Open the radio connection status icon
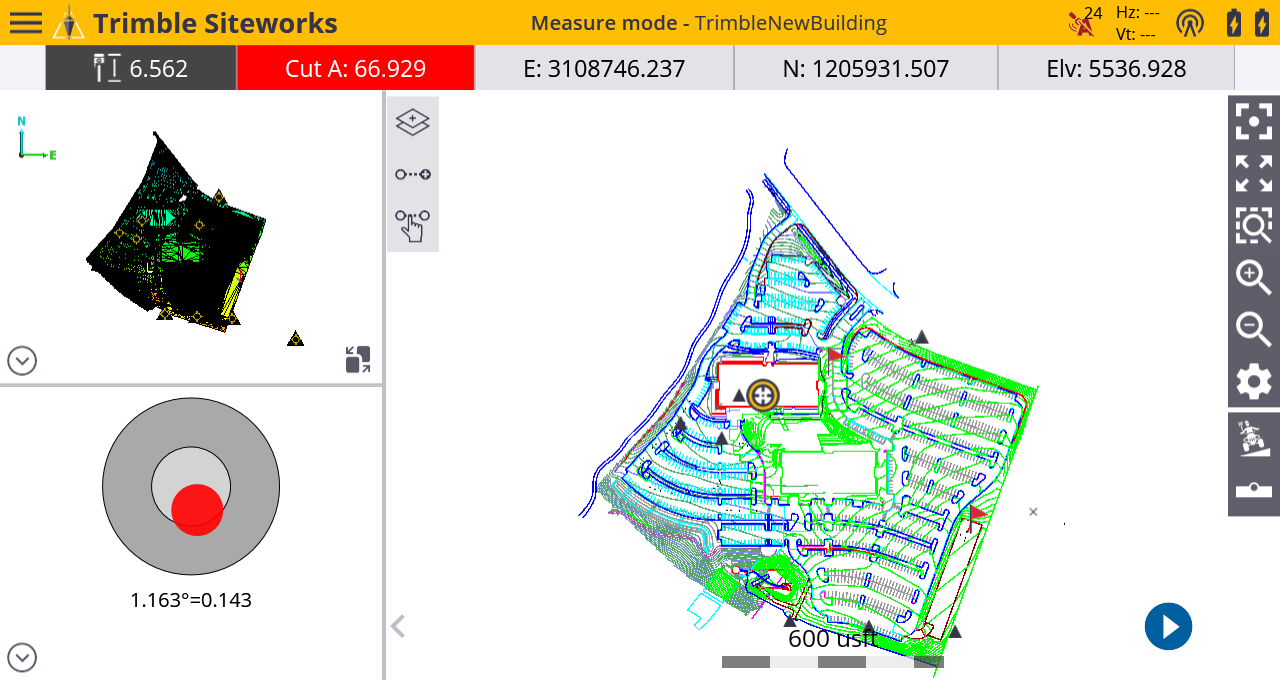The width and height of the screenshot is (1280, 680). [x=1190, y=22]
